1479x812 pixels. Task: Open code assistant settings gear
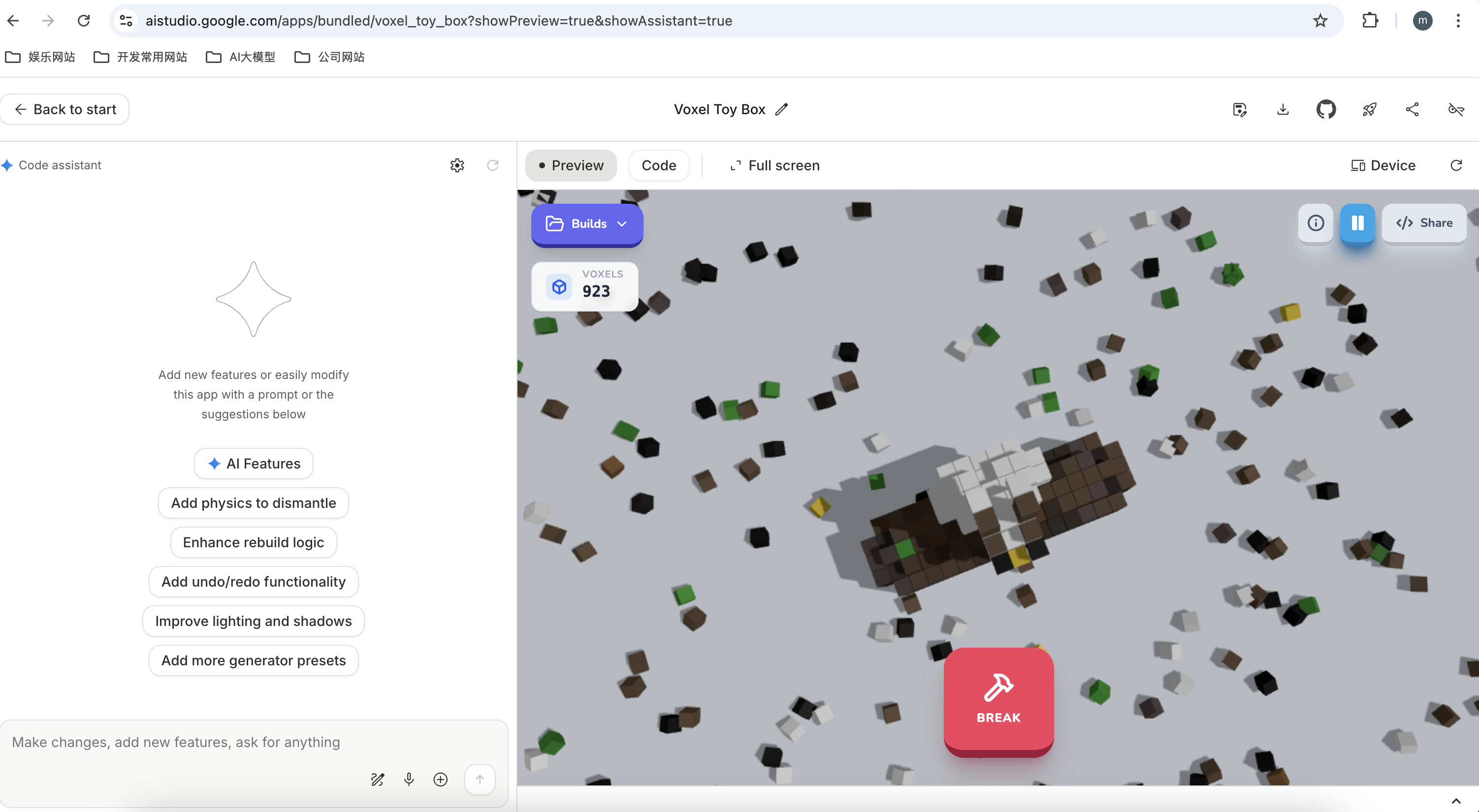pyautogui.click(x=457, y=165)
